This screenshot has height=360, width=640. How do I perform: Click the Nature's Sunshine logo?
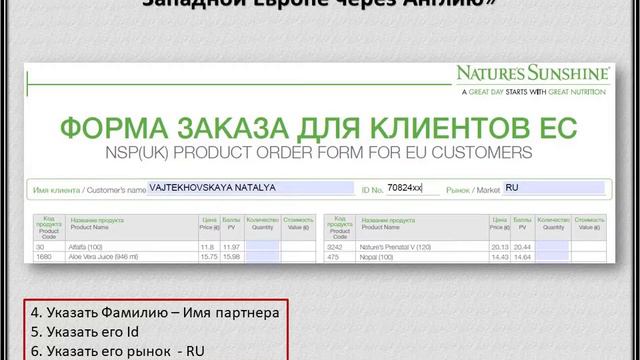pyautogui.click(x=533, y=73)
